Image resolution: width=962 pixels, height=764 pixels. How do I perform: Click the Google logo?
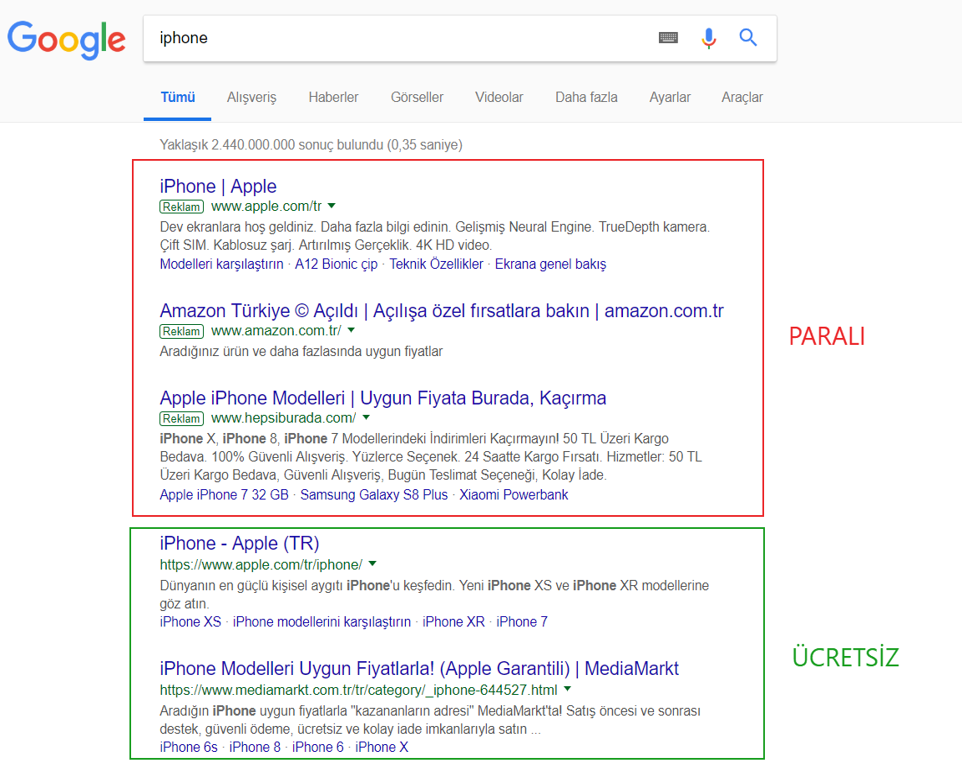click(66, 40)
